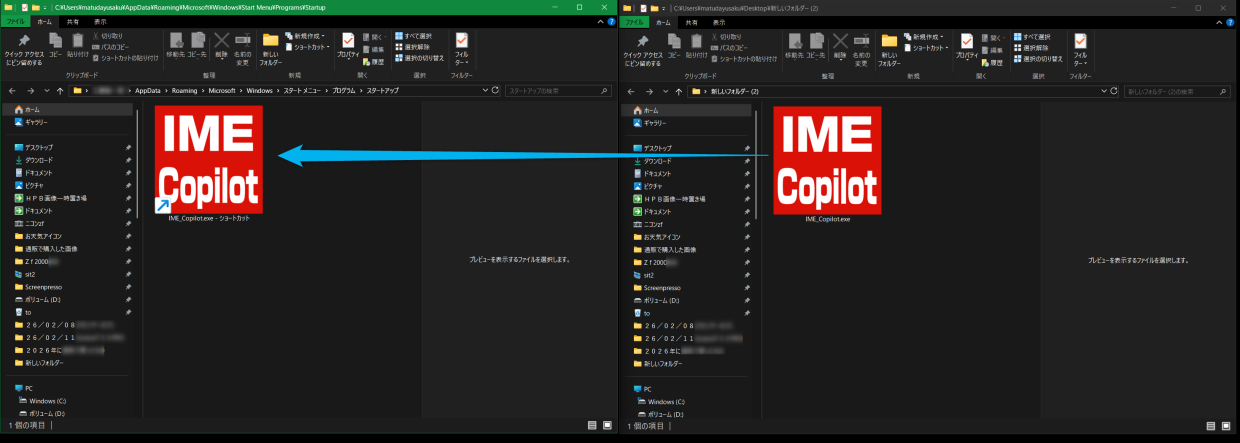Collapse the ribbon in left Startup window
The width and height of the screenshot is (1240, 443).
coord(599,21)
